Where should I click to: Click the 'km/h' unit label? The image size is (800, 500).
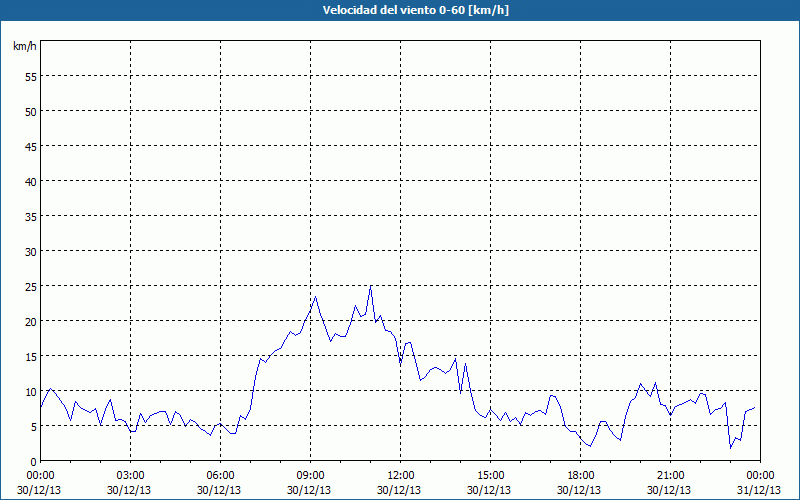[24, 46]
